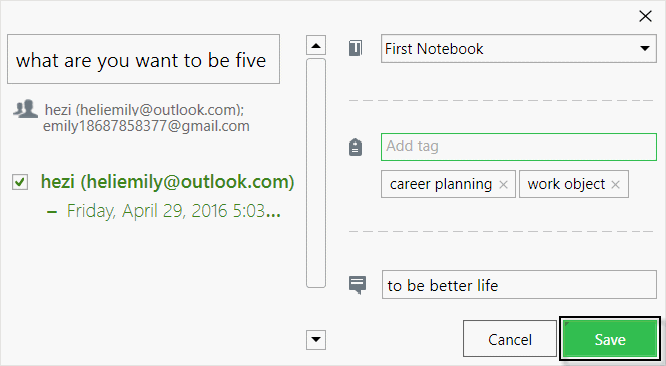This screenshot has height=366, width=666.
Task: Click the vertical scrollbar thumb
Action: (316, 173)
